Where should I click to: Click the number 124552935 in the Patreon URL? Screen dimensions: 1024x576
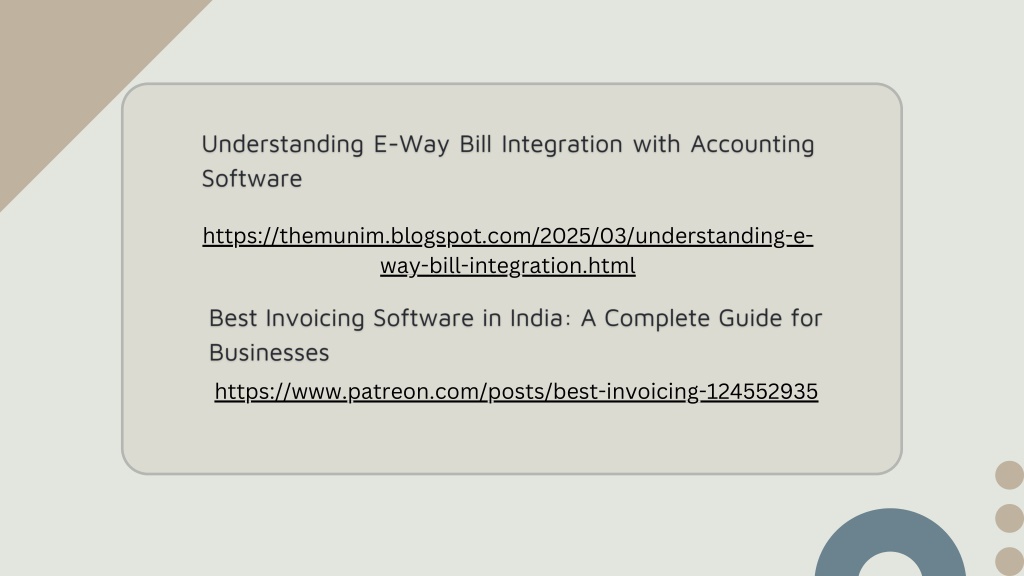[762, 391]
